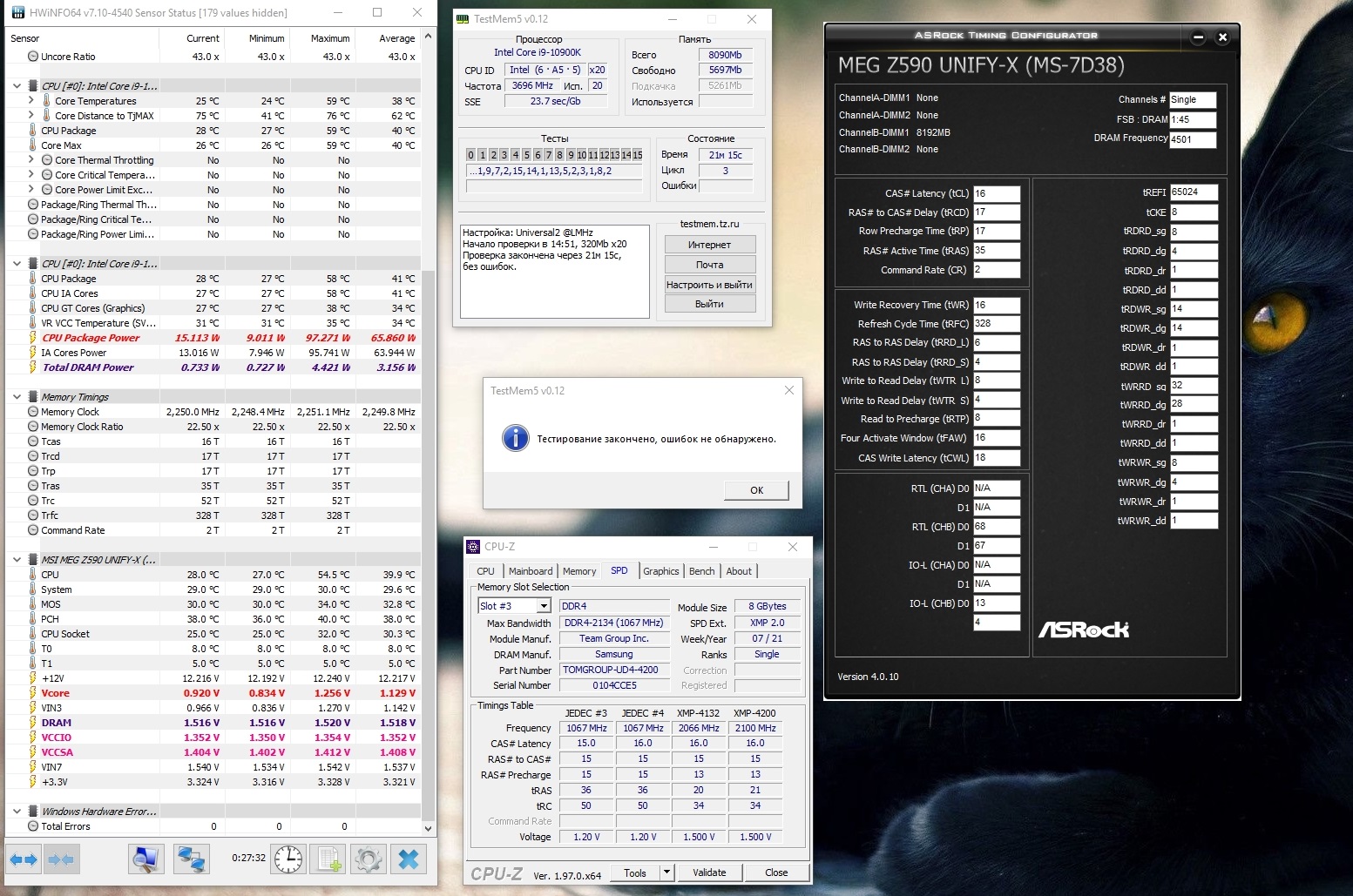Click the Tools button in CPU-Z
1353x896 pixels.
[635, 872]
